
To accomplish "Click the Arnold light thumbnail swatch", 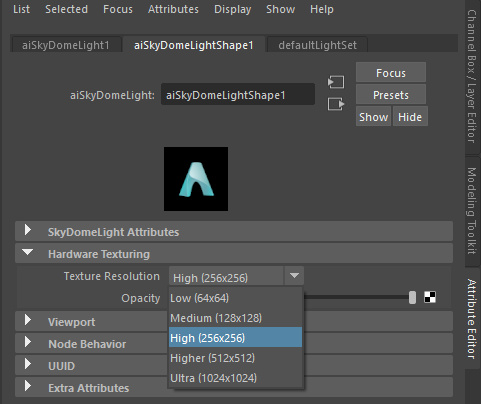I will click(x=196, y=179).
